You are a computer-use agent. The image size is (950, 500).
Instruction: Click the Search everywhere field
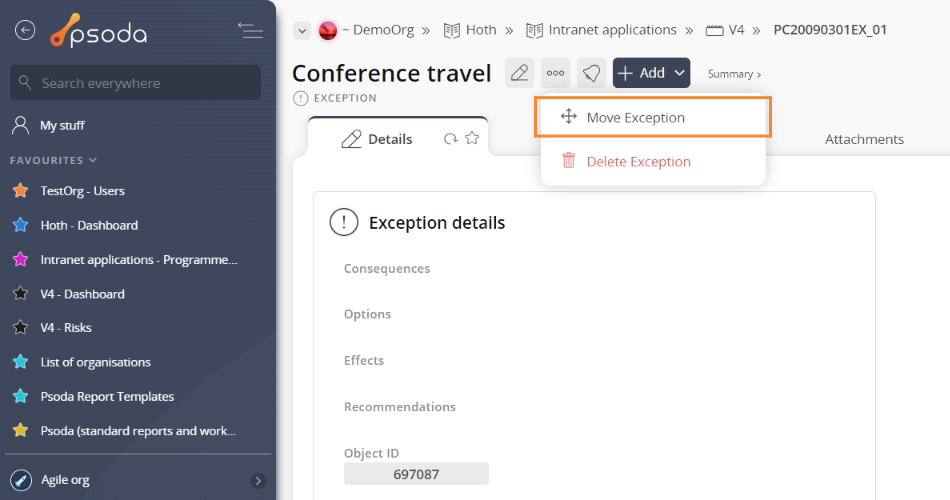[135, 83]
